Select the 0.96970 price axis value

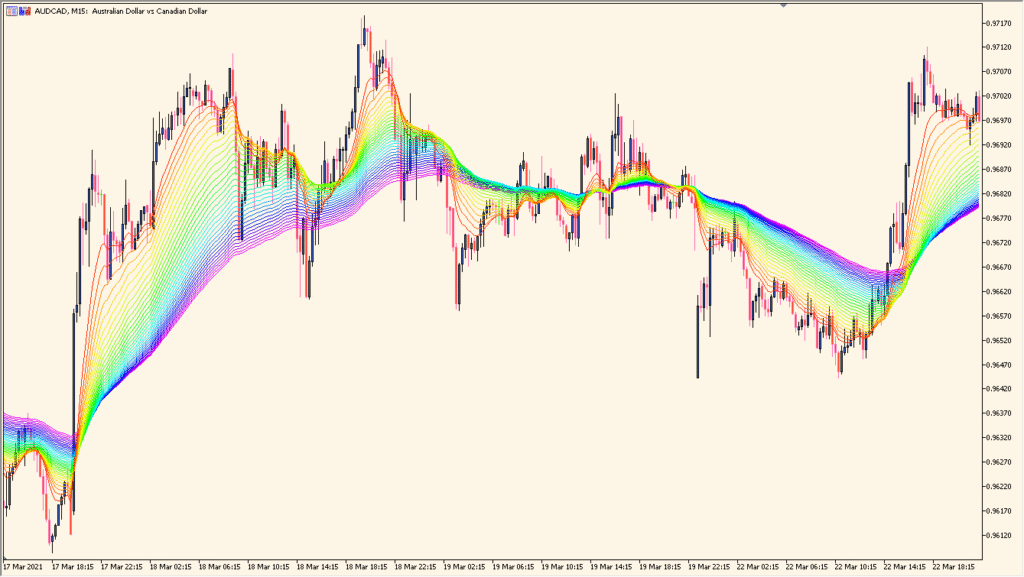[x=998, y=121]
